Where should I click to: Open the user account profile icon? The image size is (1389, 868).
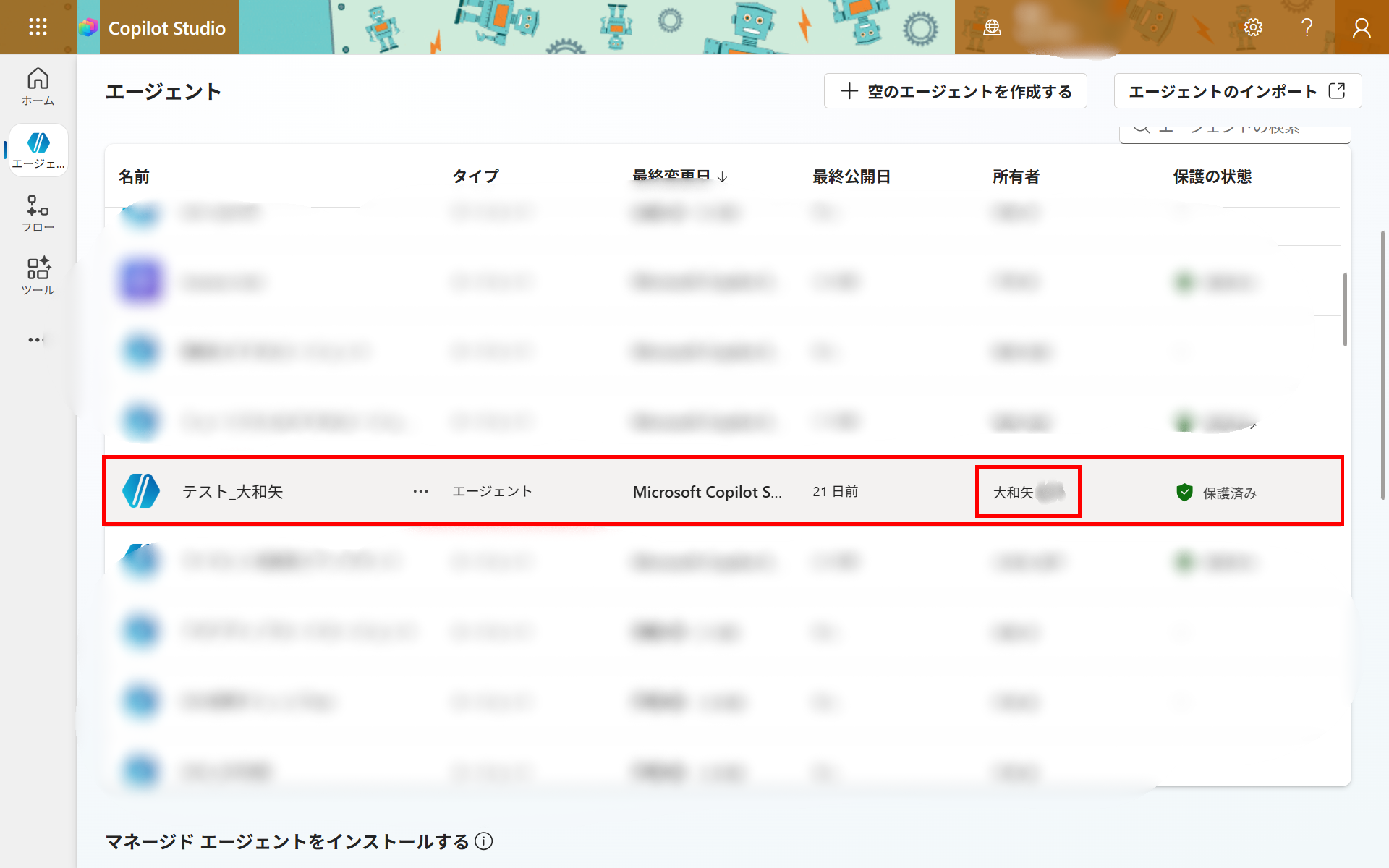point(1362,27)
